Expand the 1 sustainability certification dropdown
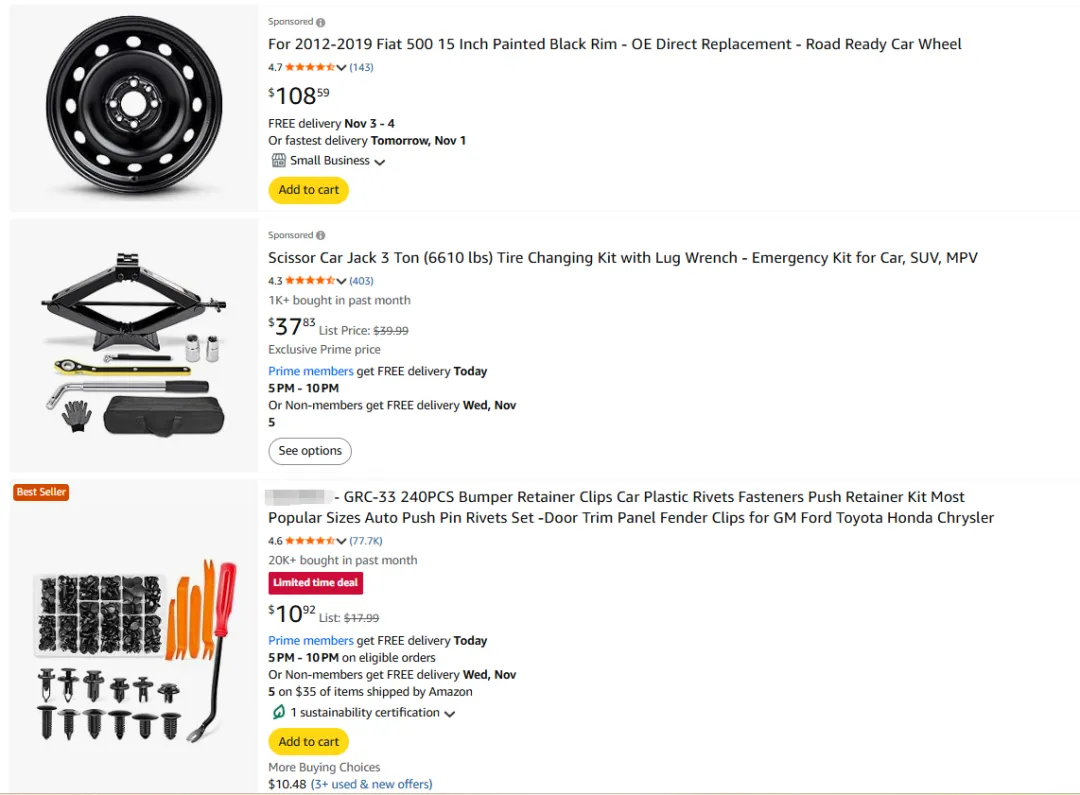1080x795 pixels. click(450, 714)
